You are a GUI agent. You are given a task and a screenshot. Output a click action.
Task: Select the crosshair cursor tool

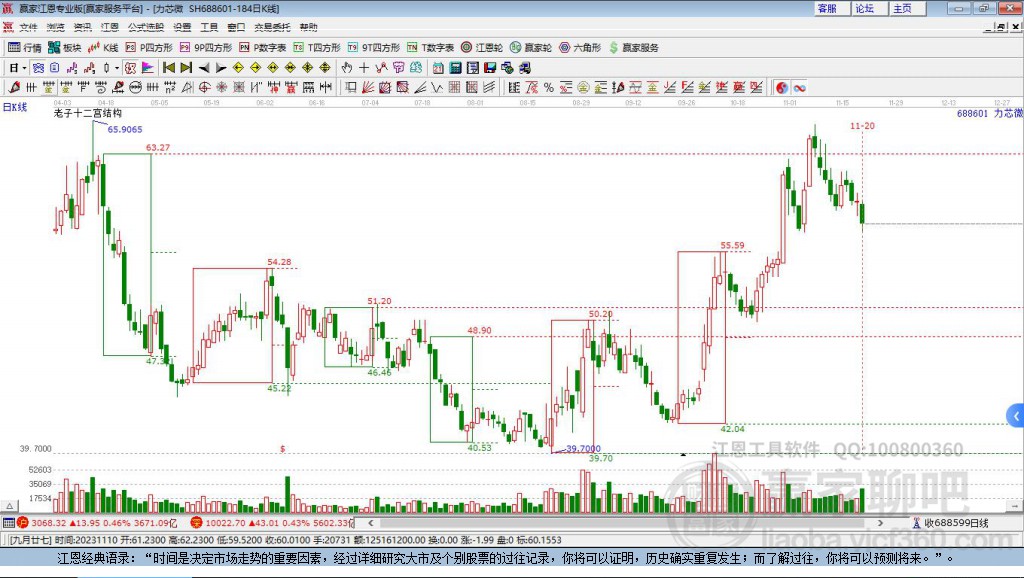pyautogui.click(x=364, y=67)
